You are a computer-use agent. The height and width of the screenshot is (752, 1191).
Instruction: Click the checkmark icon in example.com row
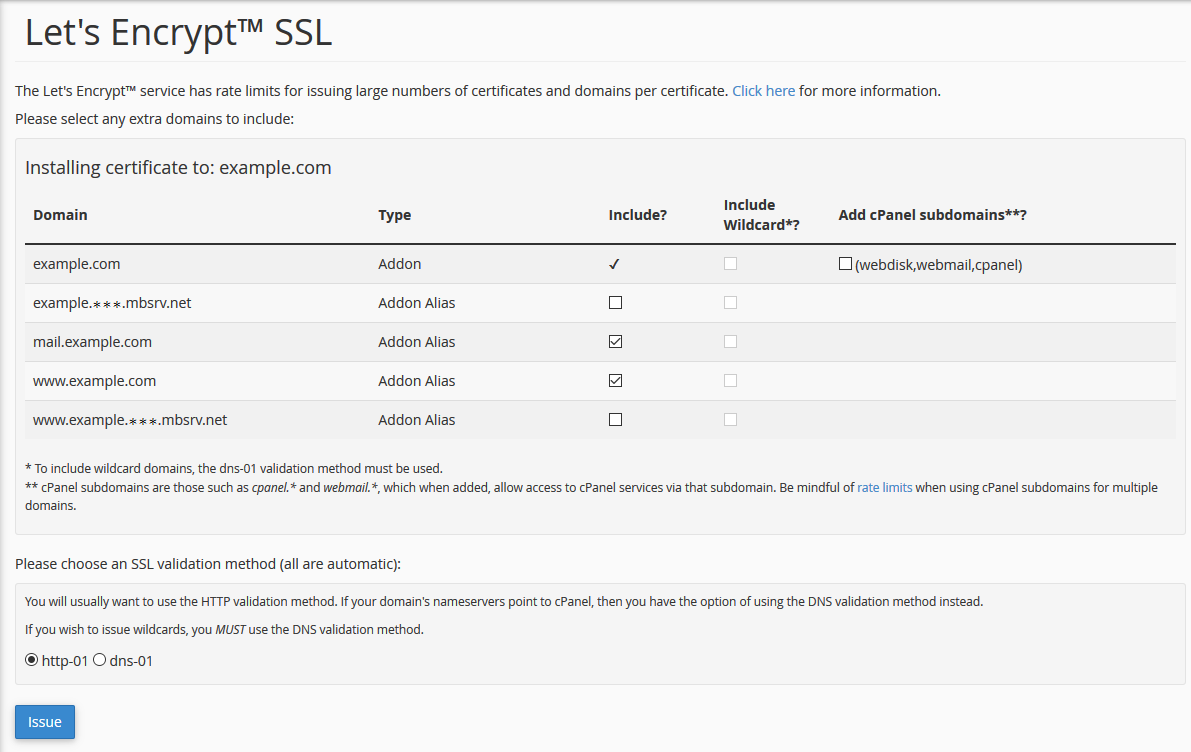pos(615,265)
